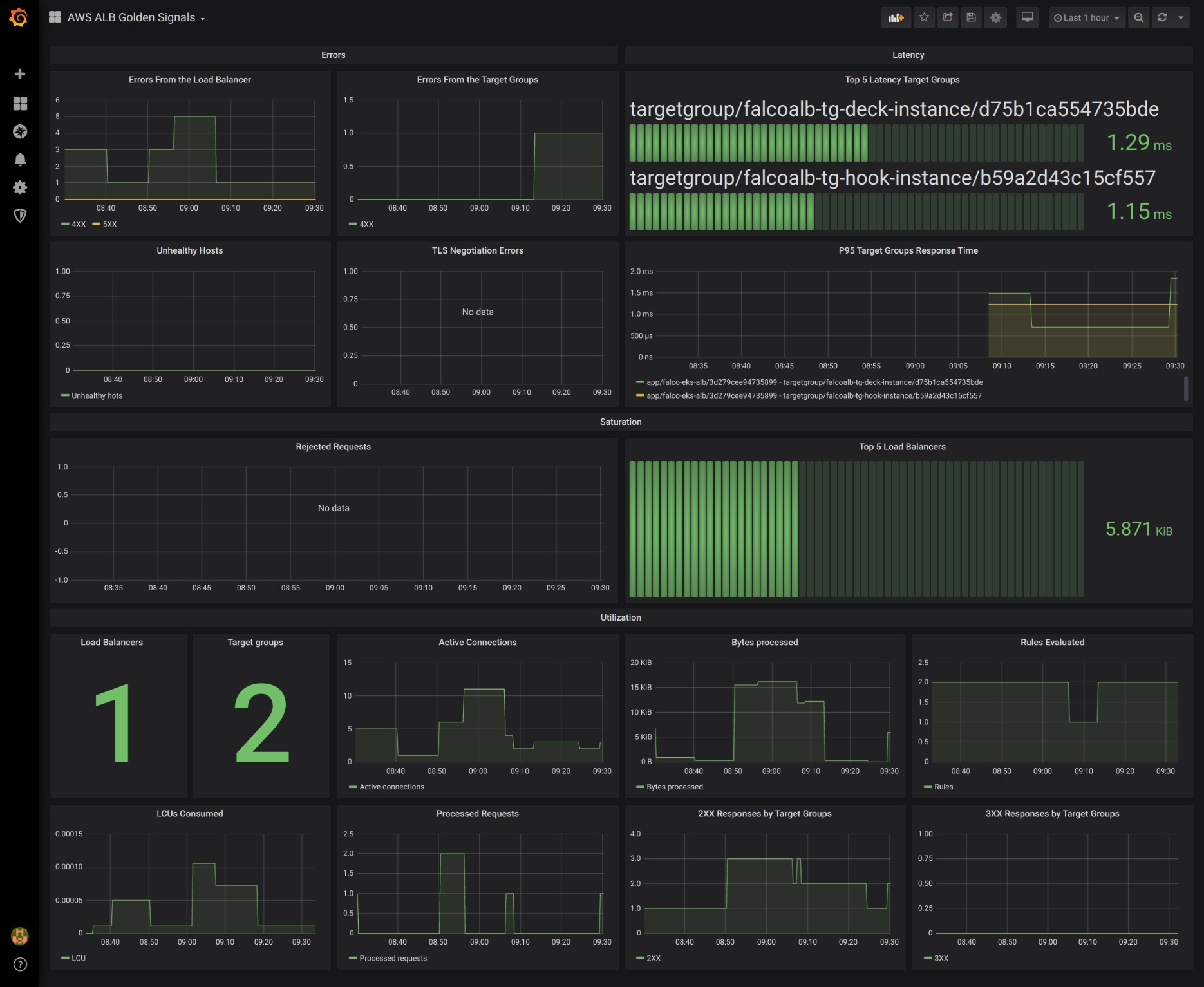Open the Top 5 Load Balancers panel title
Viewport: 1204px width, 987px height.
click(x=902, y=447)
